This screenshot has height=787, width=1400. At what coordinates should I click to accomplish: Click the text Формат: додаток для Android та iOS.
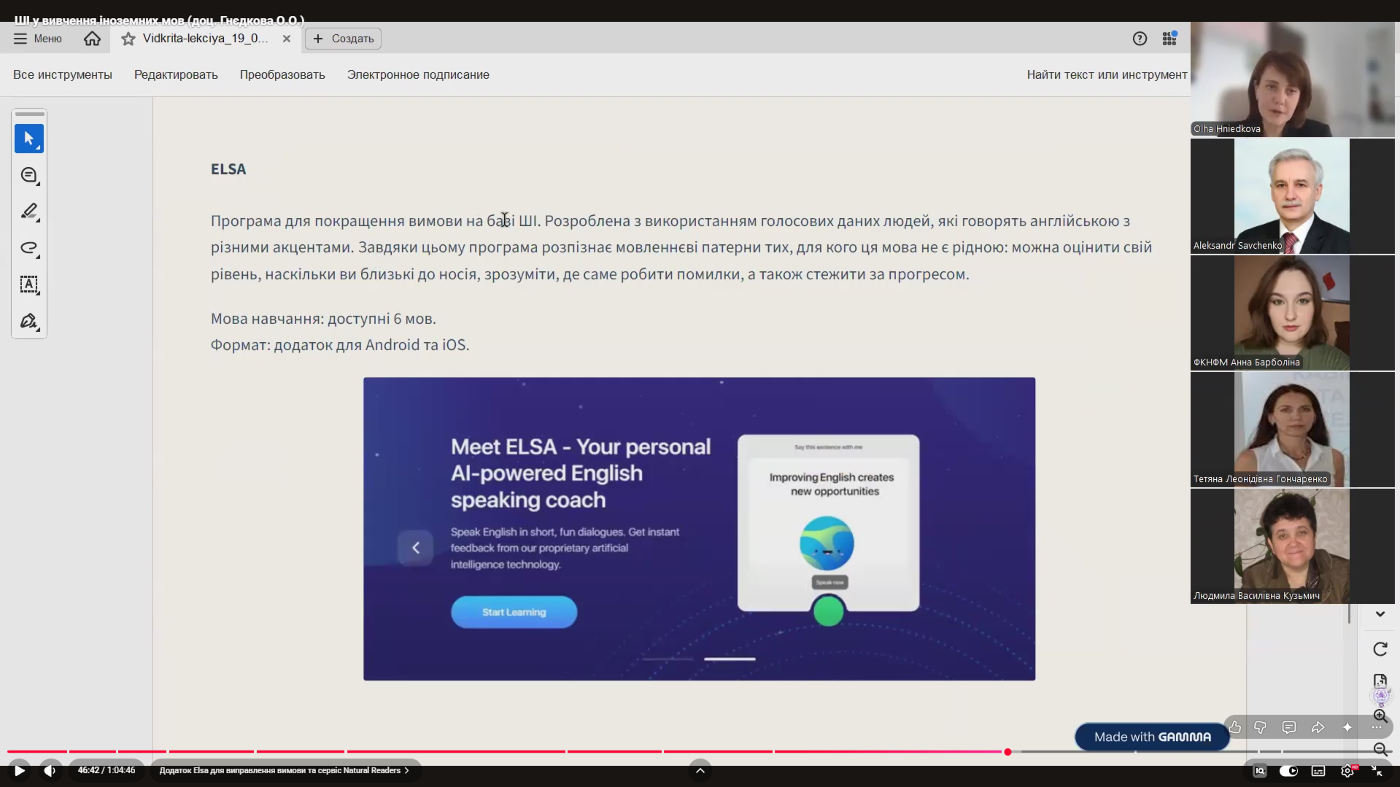coord(340,345)
